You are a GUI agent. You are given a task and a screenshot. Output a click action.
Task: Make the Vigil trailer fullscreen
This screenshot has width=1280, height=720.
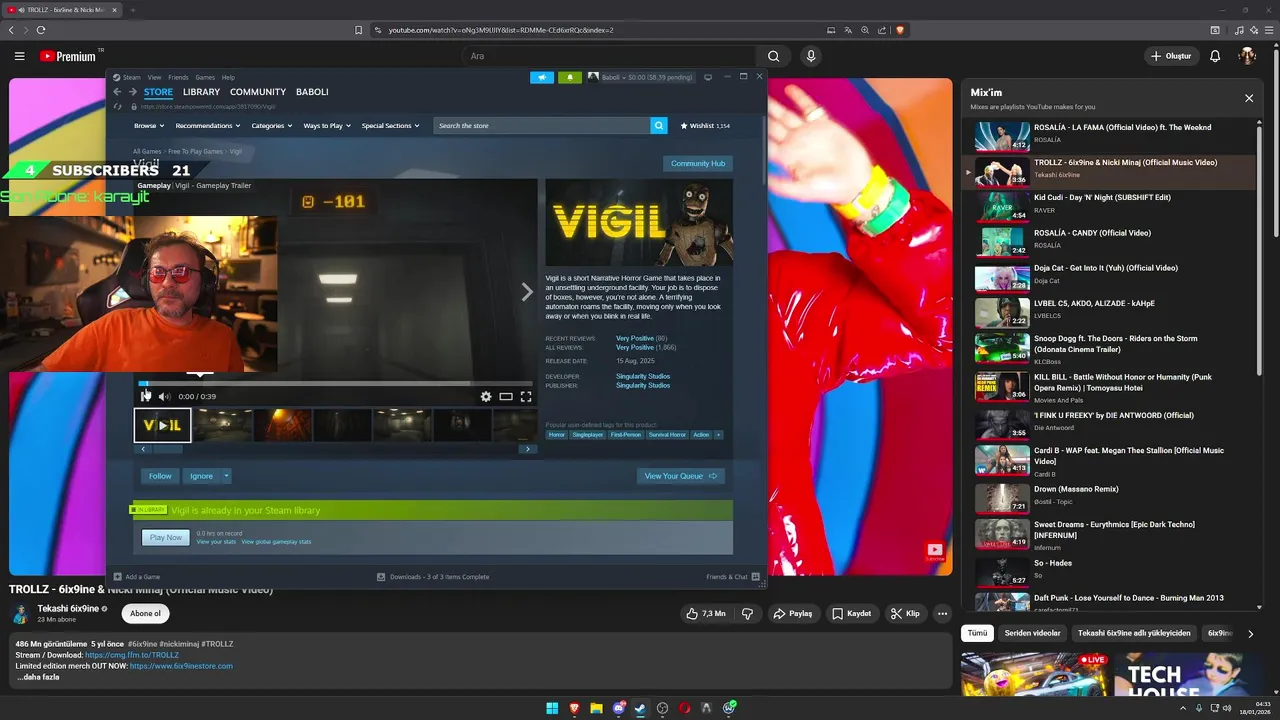[x=526, y=397]
